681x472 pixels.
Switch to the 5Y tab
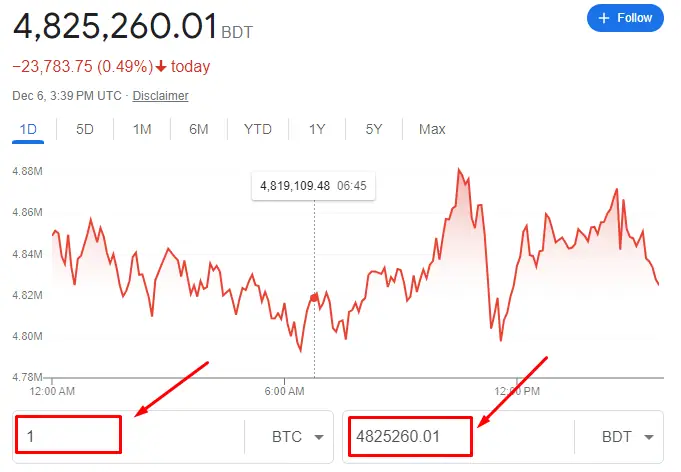coord(374,129)
